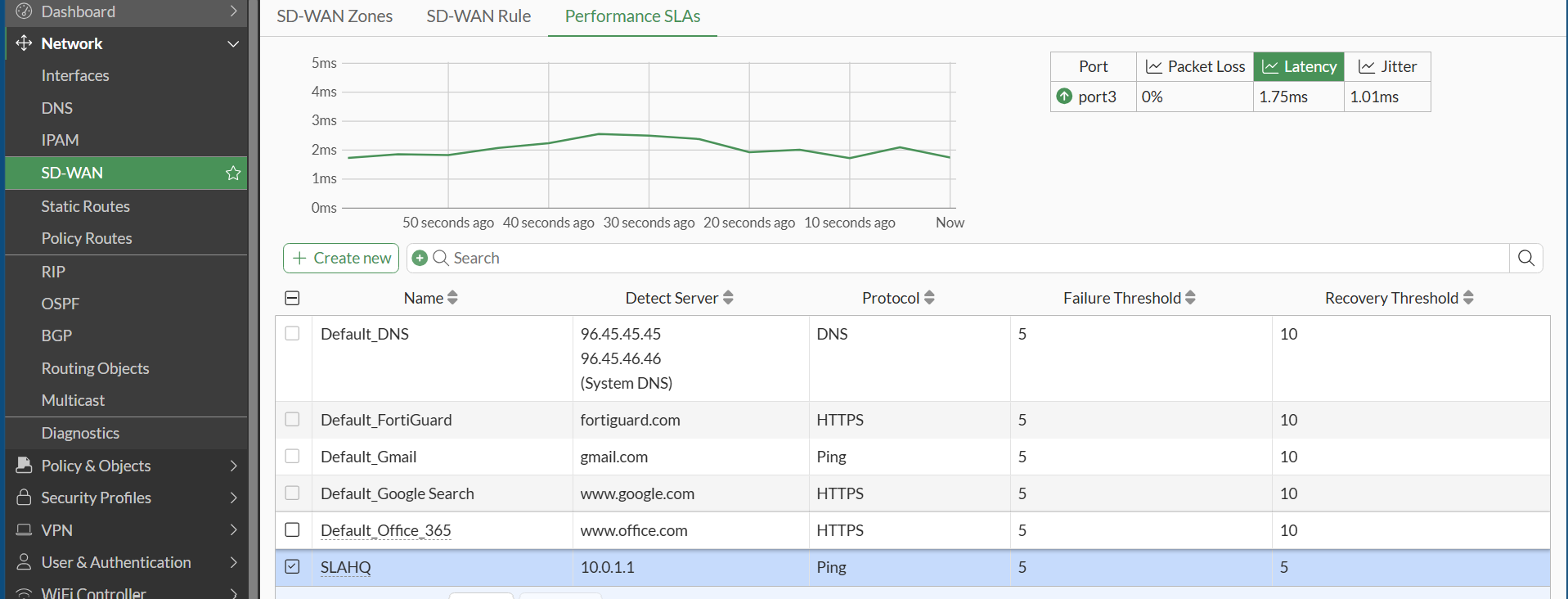Viewport: 1568px width, 599px height.
Task: Select Performance SLAs tab
Action: click(632, 16)
